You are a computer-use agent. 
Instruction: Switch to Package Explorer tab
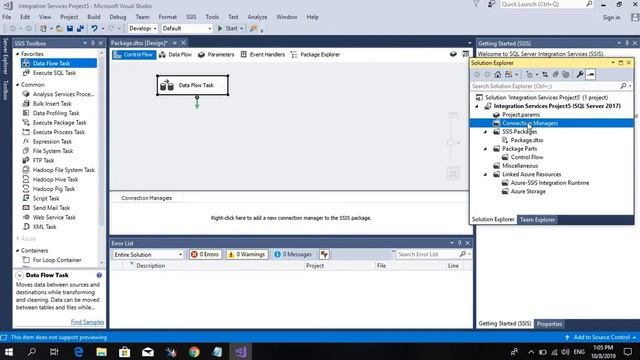point(315,54)
